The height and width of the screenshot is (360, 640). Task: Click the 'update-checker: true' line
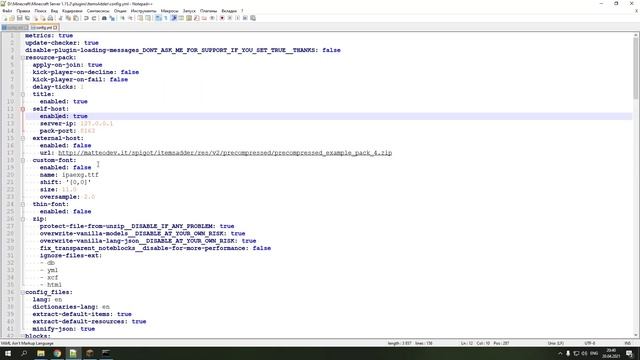click(62, 43)
